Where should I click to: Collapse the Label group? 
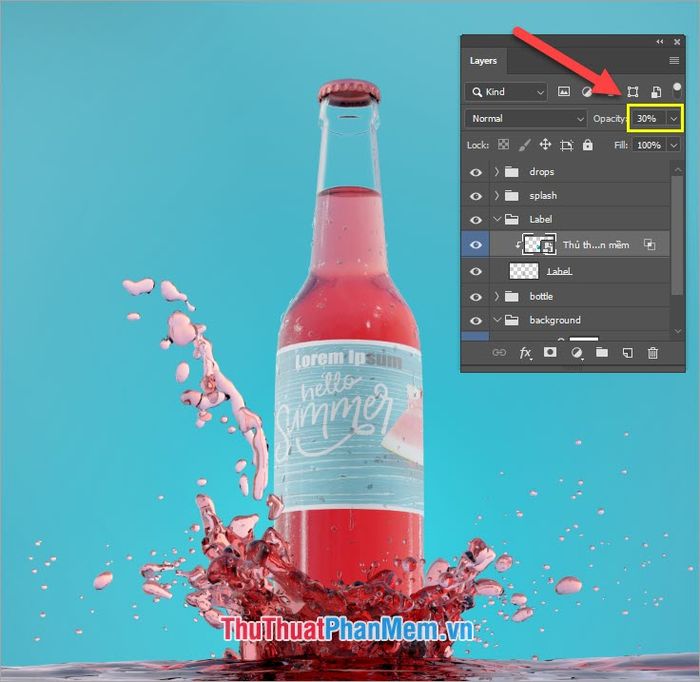pyautogui.click(x=497, y=219)
